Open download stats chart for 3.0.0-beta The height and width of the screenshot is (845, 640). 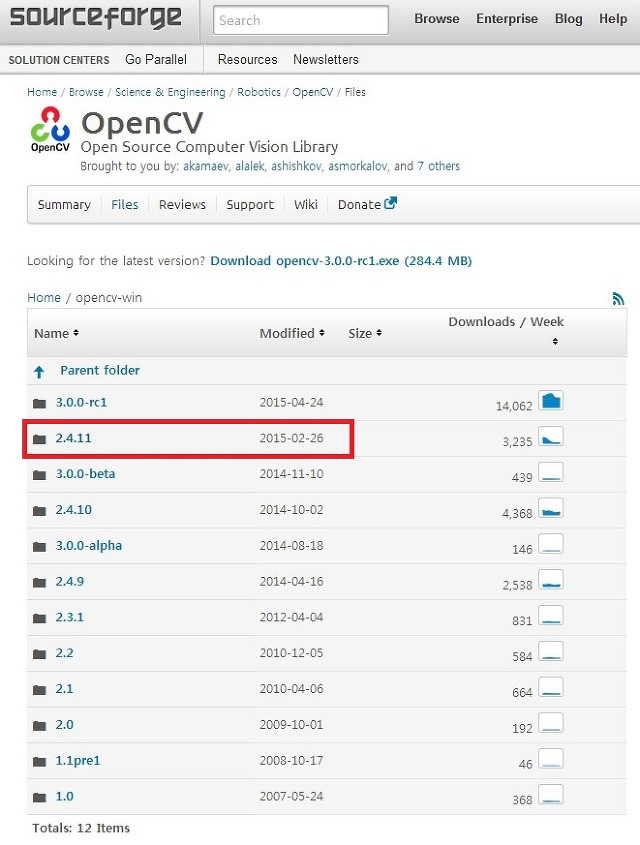551,473
